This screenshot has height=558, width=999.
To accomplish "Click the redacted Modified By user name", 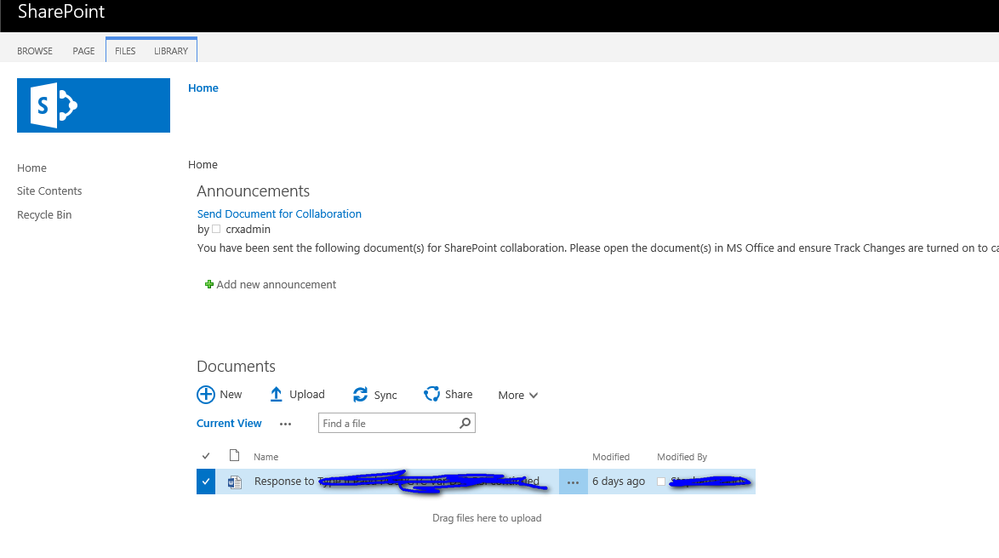I will pos(710,482).
